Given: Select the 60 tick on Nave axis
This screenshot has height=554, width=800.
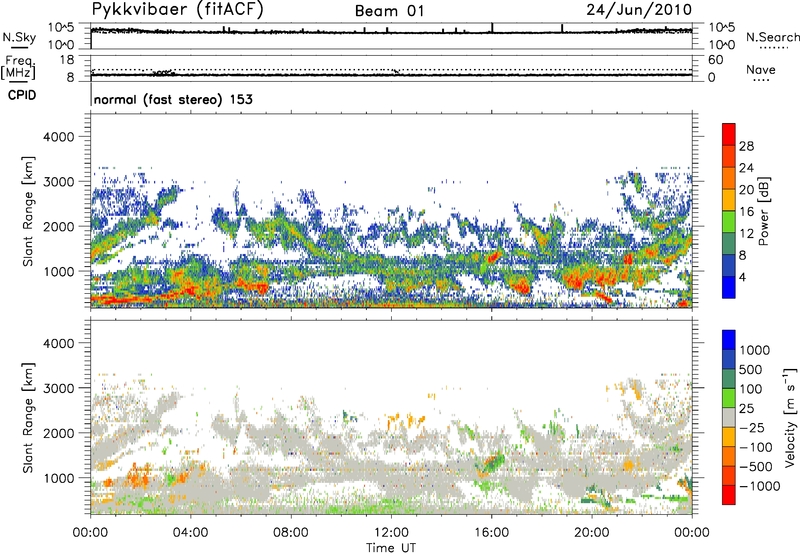Looking at the screenshot, I should point(715,60).
